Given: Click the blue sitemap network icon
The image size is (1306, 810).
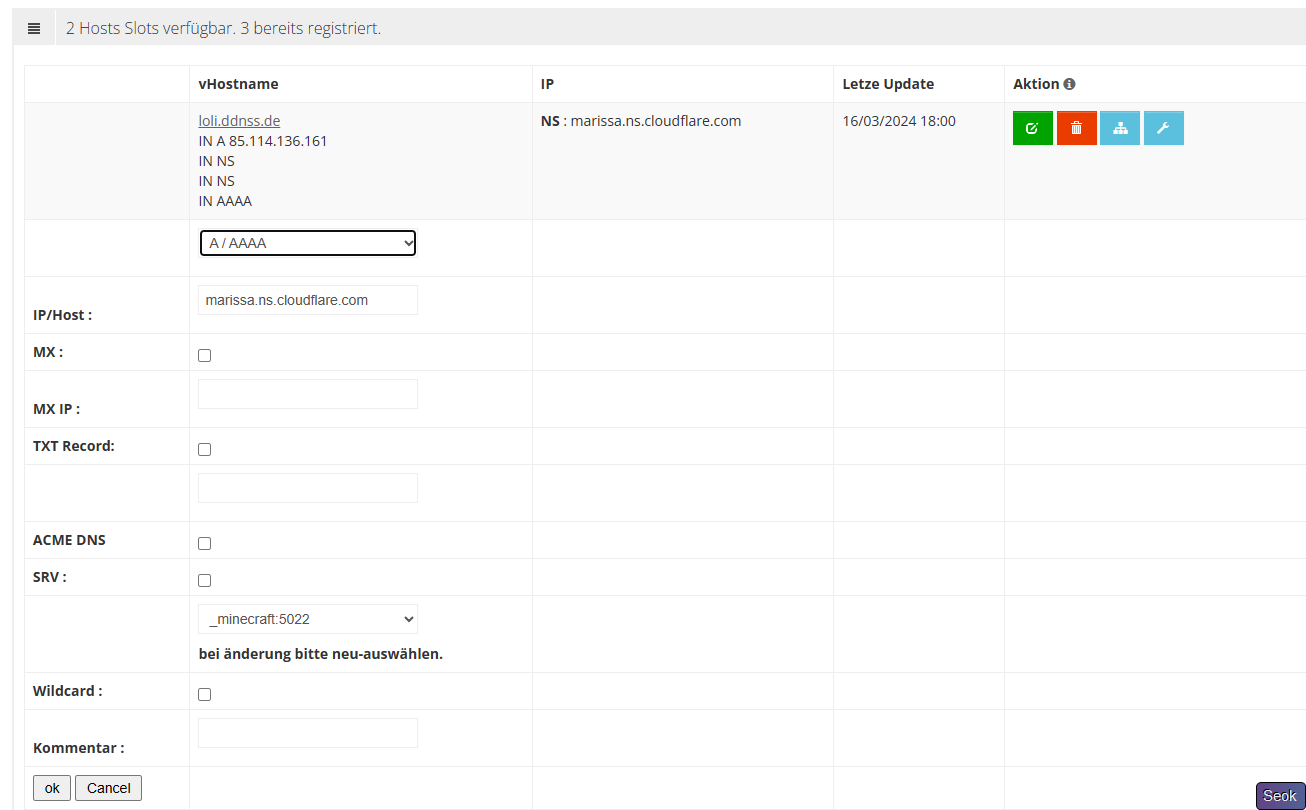Looking at the screenshot, I should tap(1119, 128).
